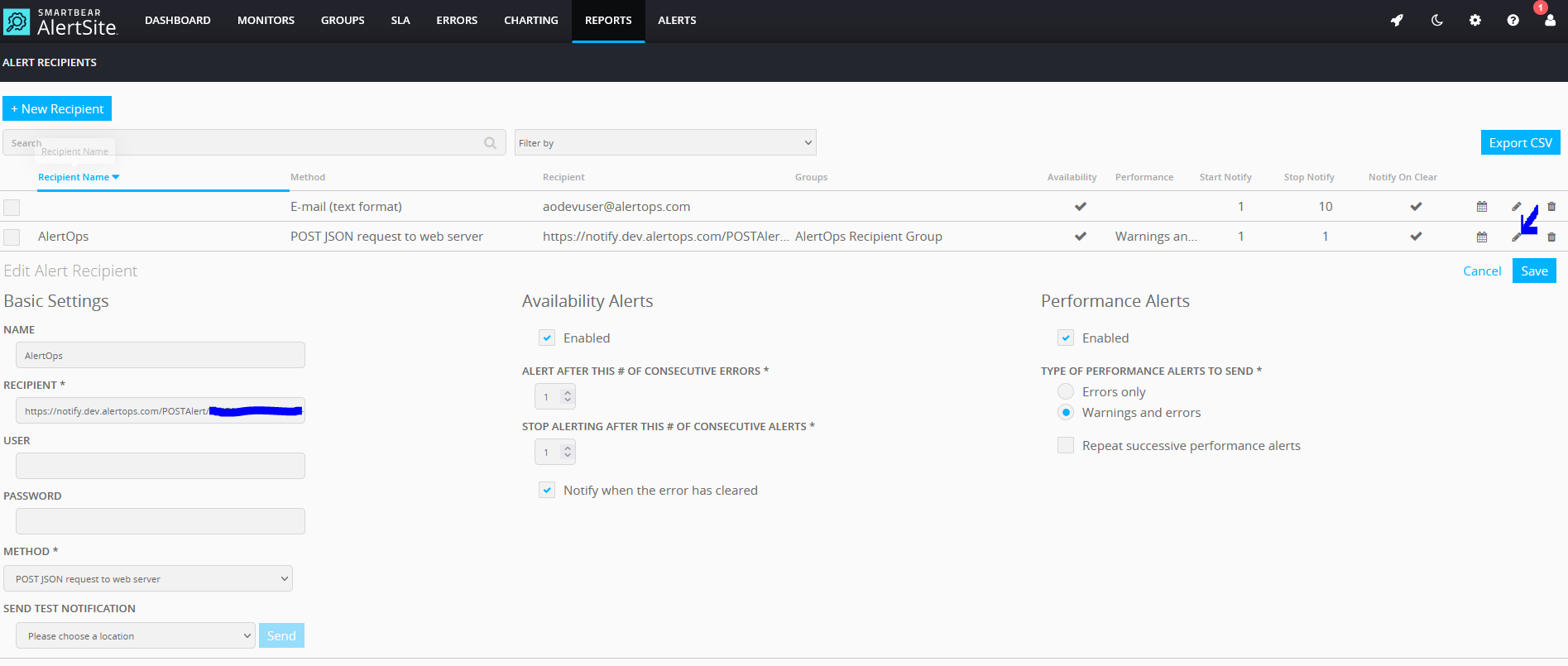Enable Repeat successive performance alerts

tap(1066, 445)
